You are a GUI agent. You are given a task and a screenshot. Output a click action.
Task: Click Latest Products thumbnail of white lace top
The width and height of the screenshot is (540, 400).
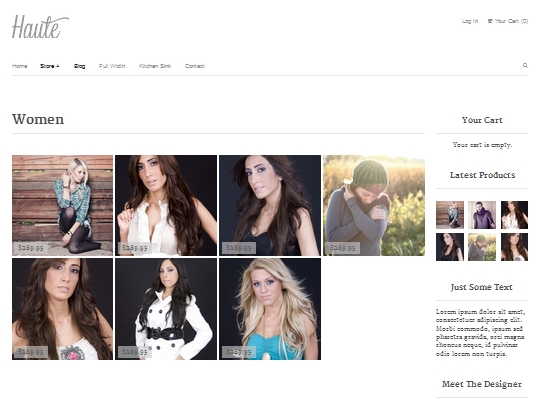pyautogui.click(x=514, y=215)
